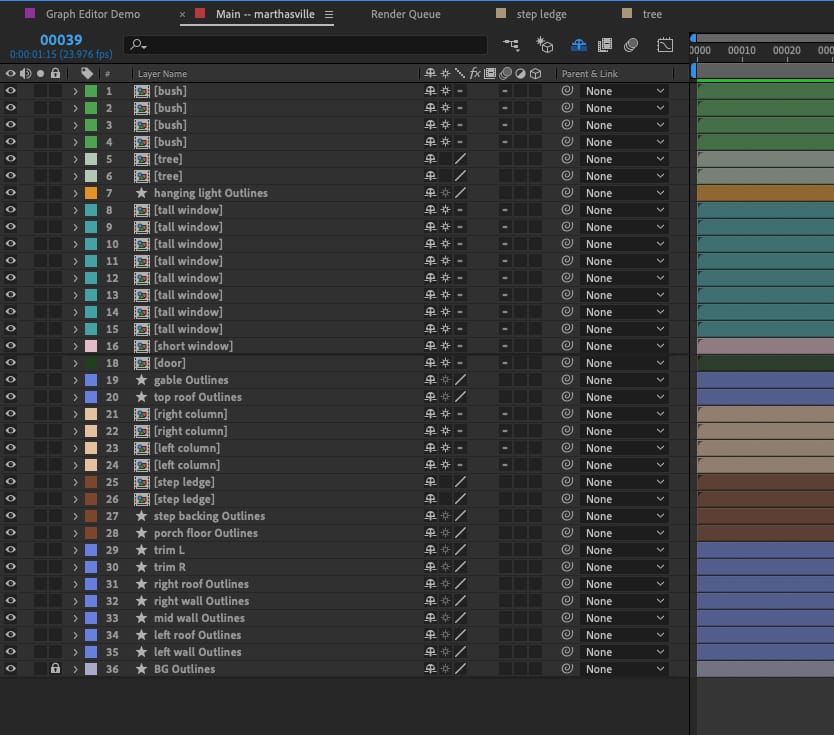The width and height of the screenshot is (834, 735).
Task: Open Main marthasville panel menu icon
Action: point(329,15)
